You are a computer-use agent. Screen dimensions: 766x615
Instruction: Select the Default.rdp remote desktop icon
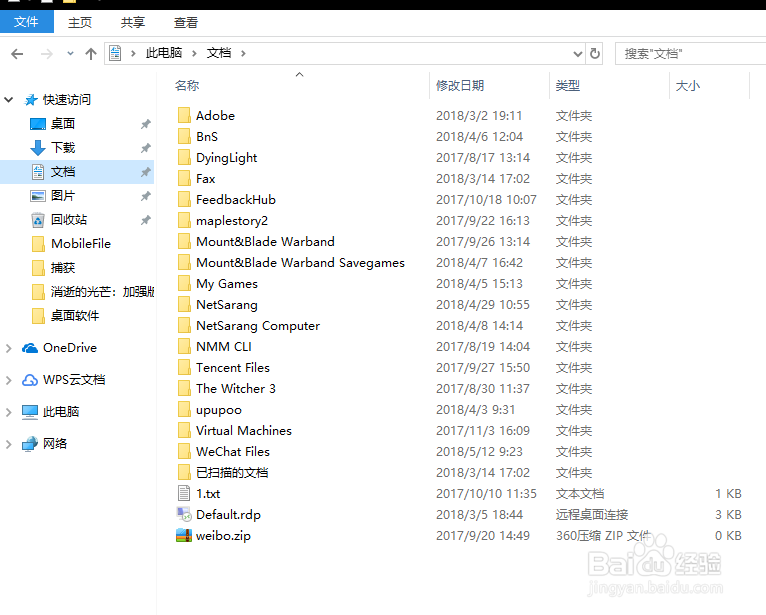[x=184, y=514]
